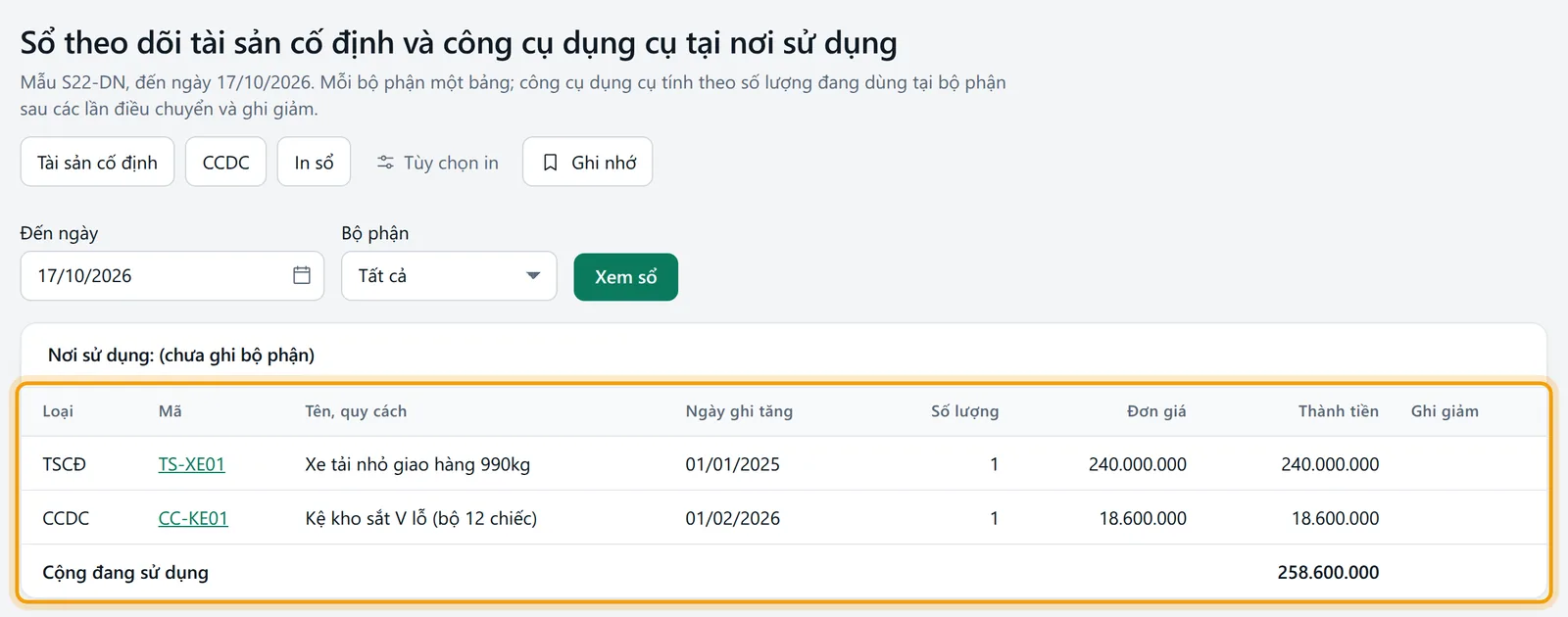Screen dimensions: 1568x617
Task: Click quantity 1 in TS-XE01 row
Action: pos(994,464)
